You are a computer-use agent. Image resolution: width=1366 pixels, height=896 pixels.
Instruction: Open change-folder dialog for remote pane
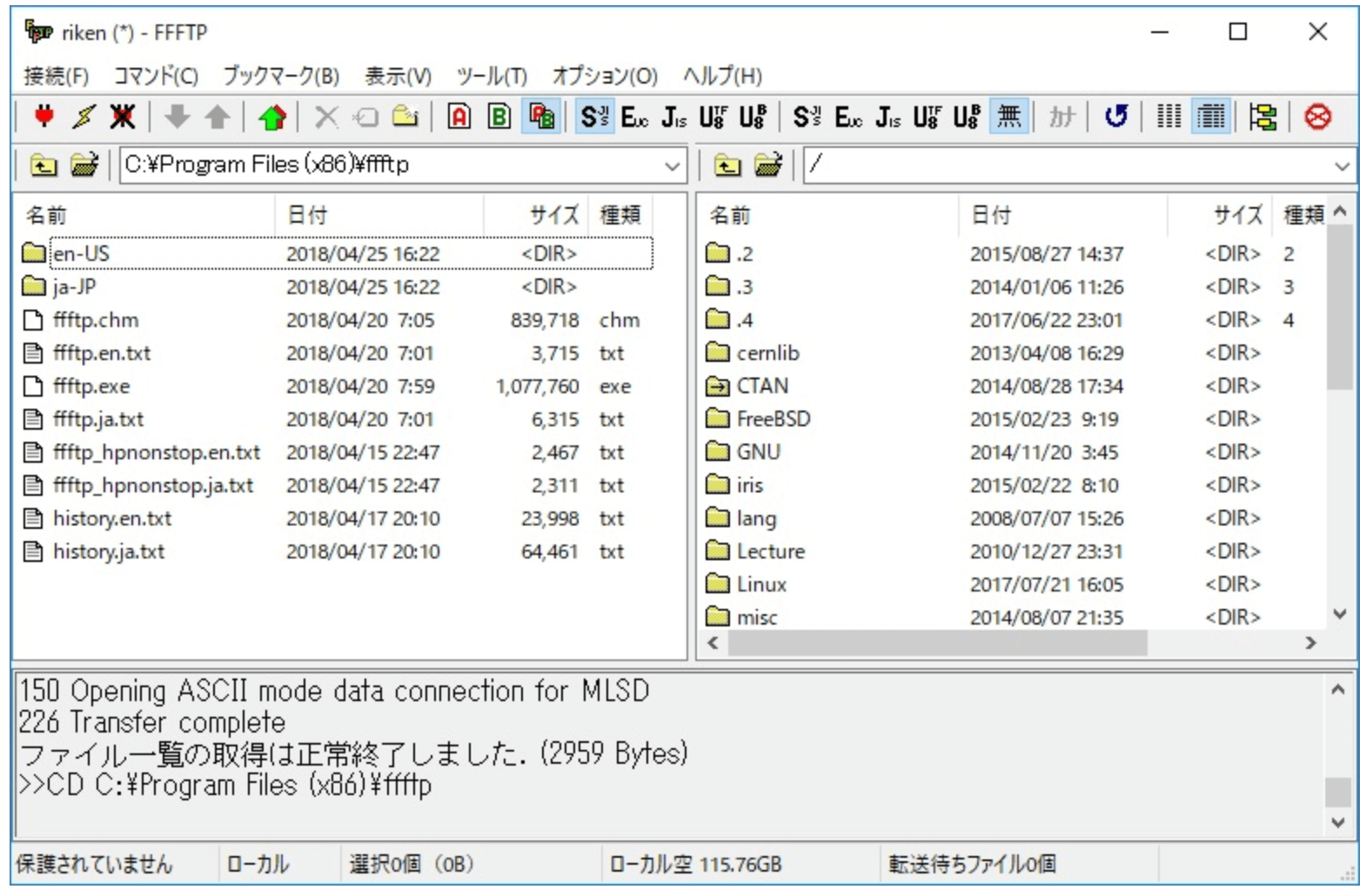pos(768,165)
